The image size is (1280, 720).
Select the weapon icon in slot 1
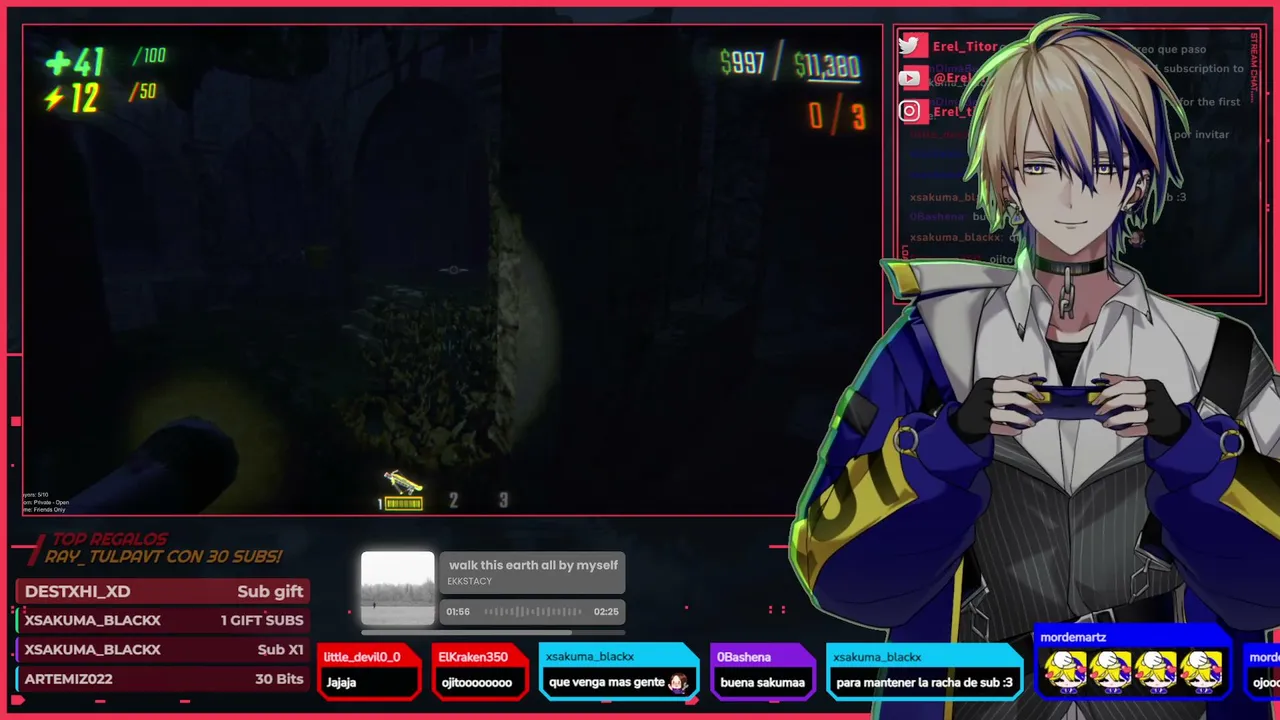point(402,483)
